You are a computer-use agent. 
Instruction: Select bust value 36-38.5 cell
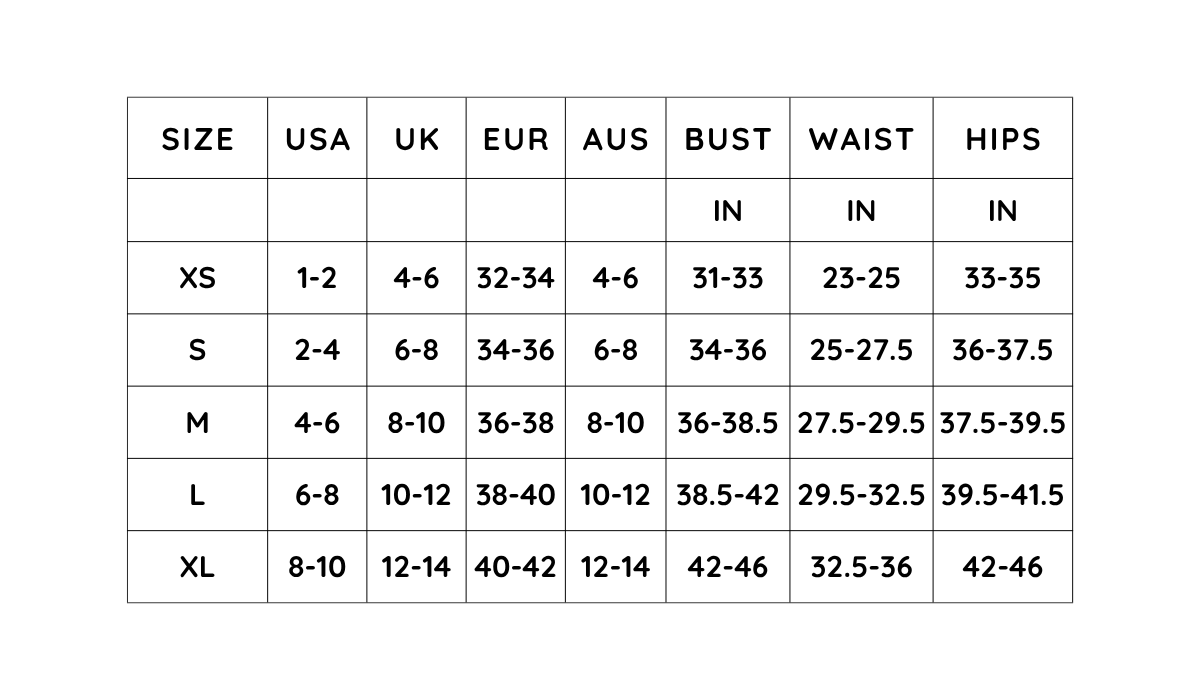coord(728,423)
